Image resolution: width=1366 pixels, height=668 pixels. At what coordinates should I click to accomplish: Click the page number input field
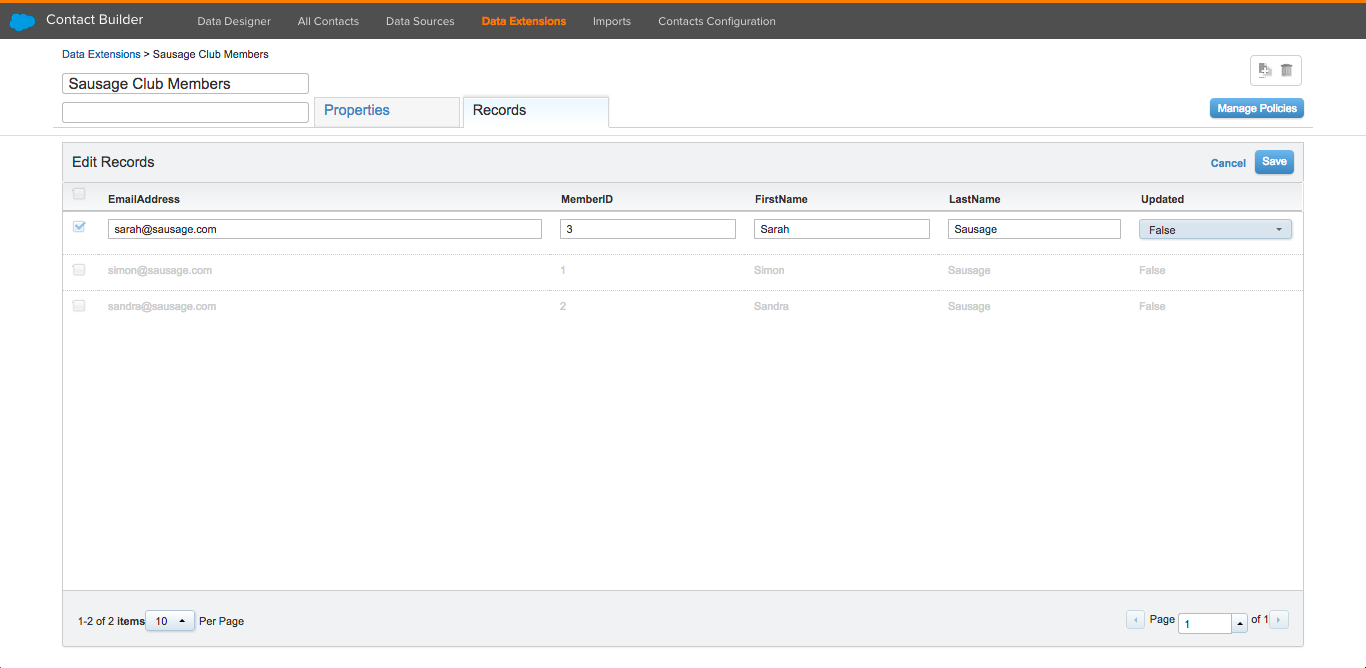coord(1205,623)
